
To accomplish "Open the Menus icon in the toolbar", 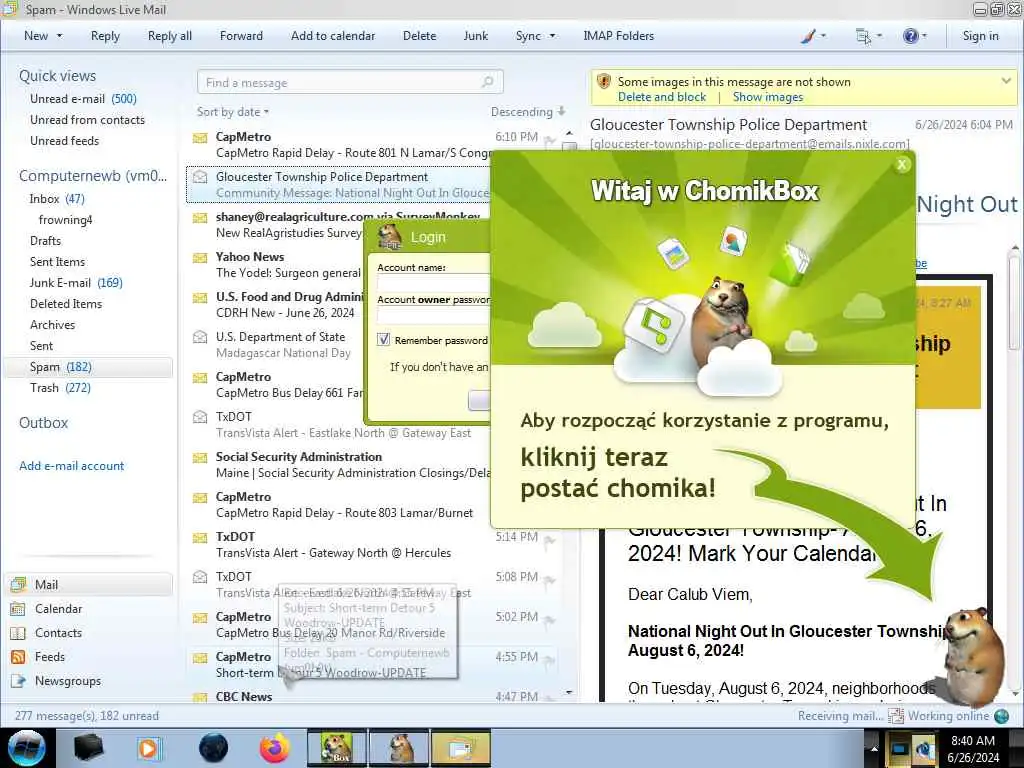I will coord(863,36).
